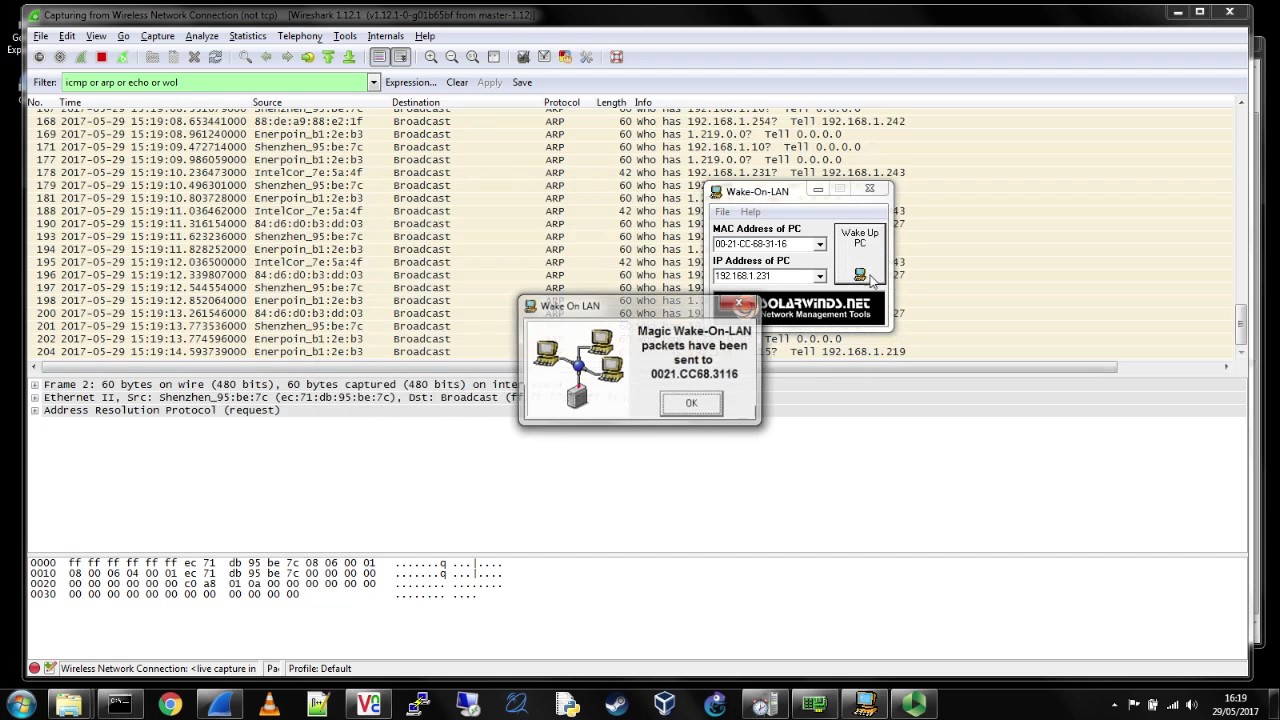The height and width of the screenshot is (720, 1280).
Task: Click the Expression... button
Action: (x=411, y=82)
